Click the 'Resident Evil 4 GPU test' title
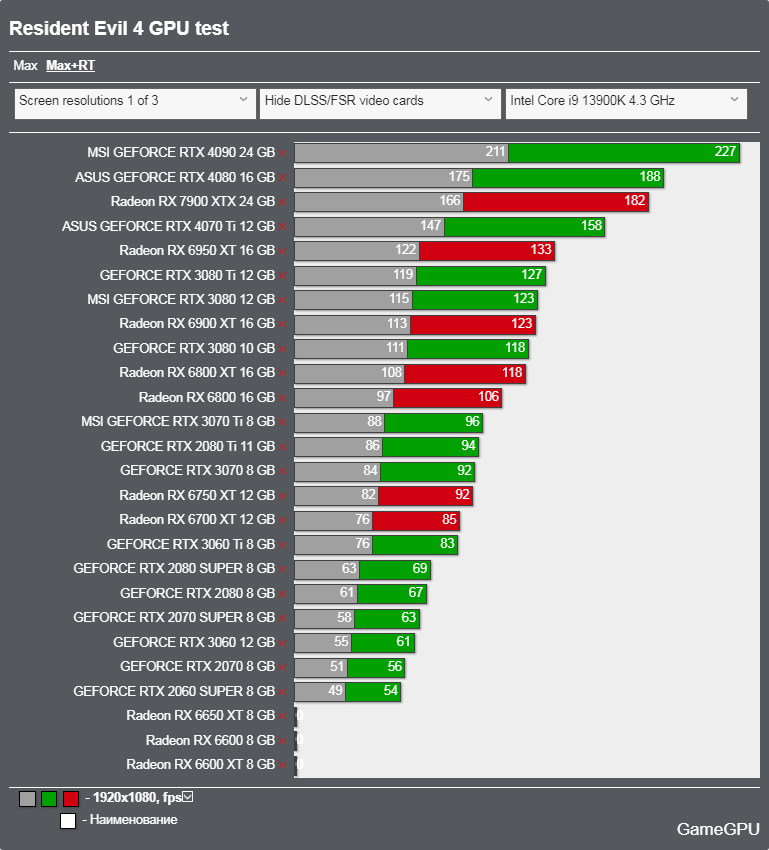 (119, 28)
